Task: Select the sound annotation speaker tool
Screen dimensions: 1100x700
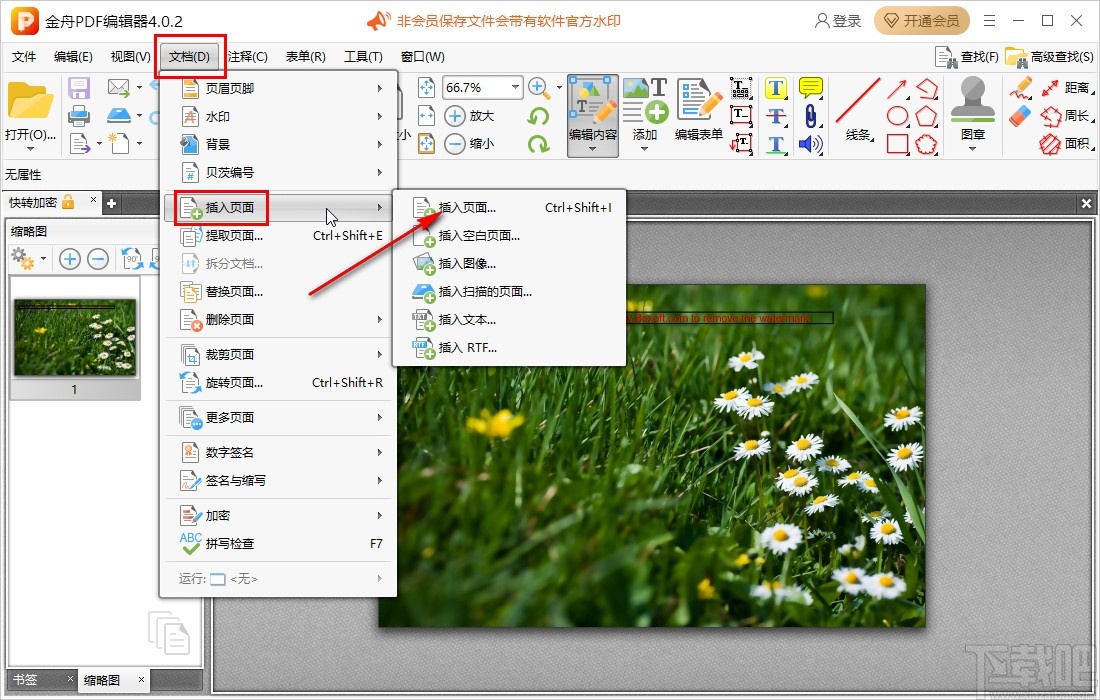Action: point(810,144)
